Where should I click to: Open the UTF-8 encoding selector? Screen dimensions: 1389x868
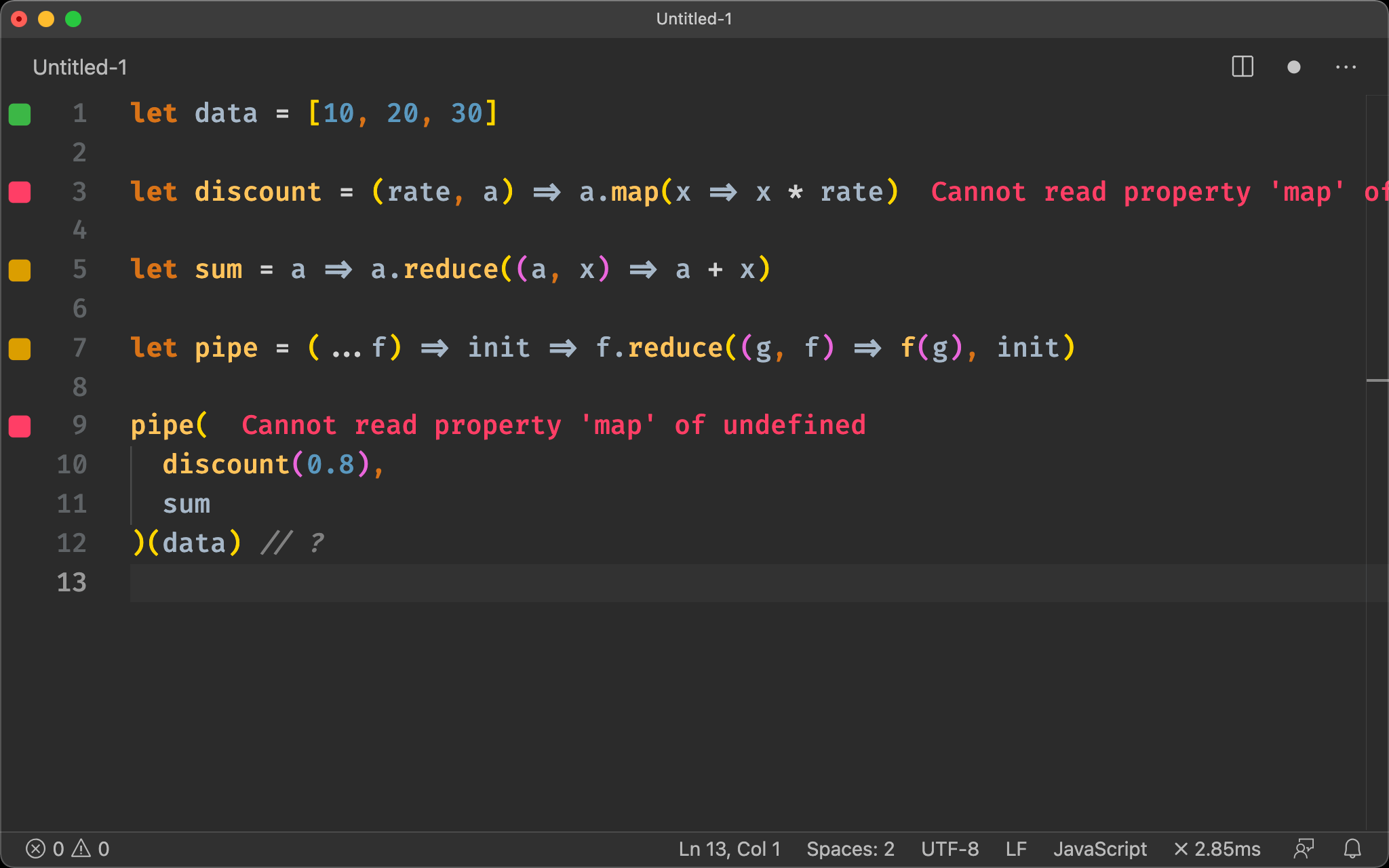point(950,848)
